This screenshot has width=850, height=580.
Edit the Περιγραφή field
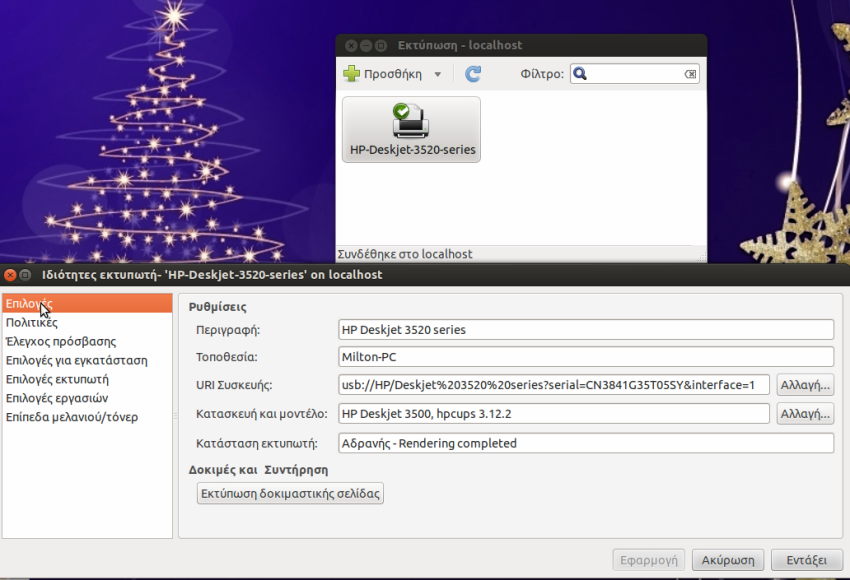(x=586, y=330)
